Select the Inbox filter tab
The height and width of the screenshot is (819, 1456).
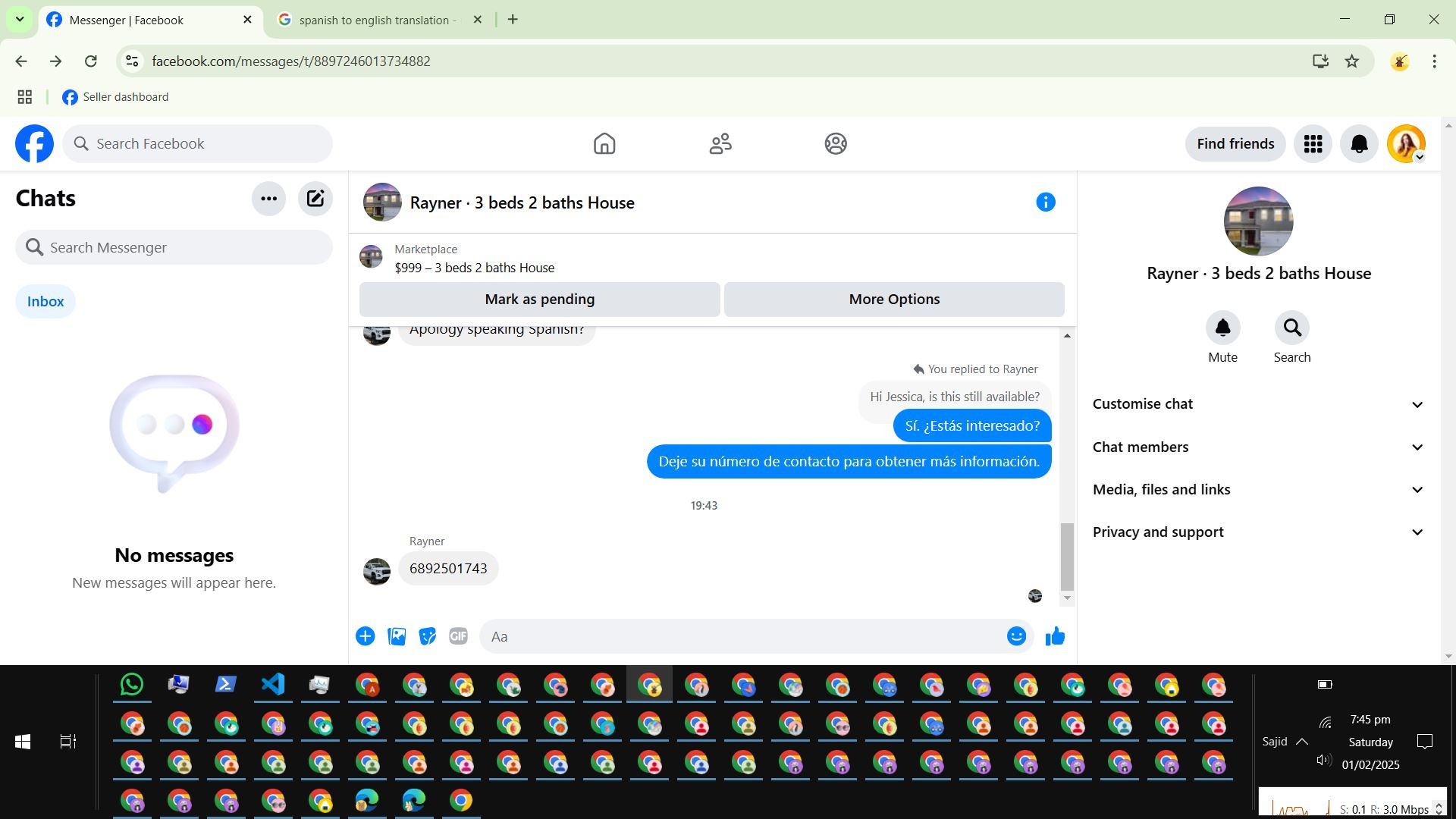click(45, 302)
